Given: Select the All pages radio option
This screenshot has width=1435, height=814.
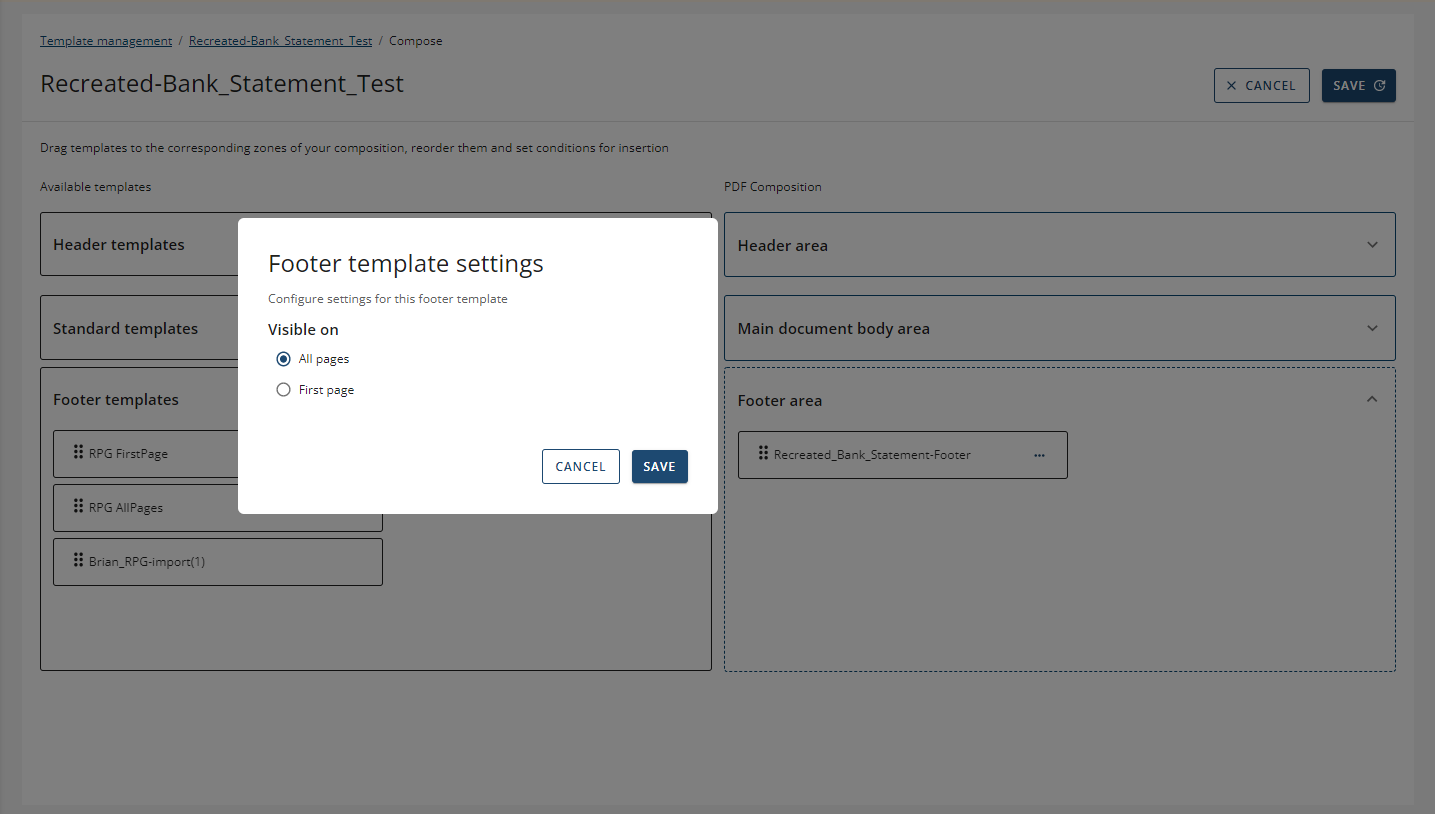Looking at the screenshot, I should click(x=284, y=359).
